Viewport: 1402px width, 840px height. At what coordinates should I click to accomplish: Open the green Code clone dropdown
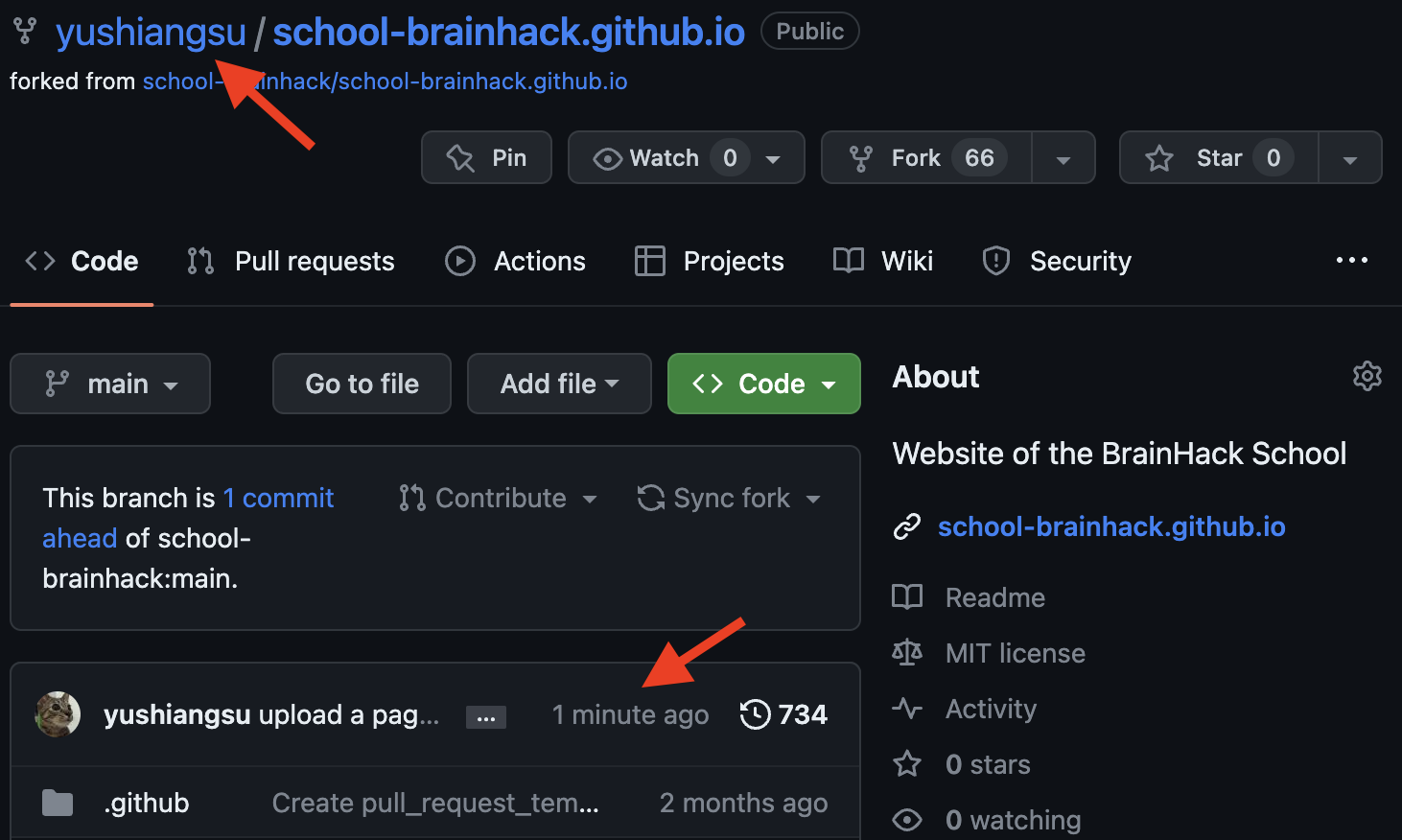pos(764,384)
